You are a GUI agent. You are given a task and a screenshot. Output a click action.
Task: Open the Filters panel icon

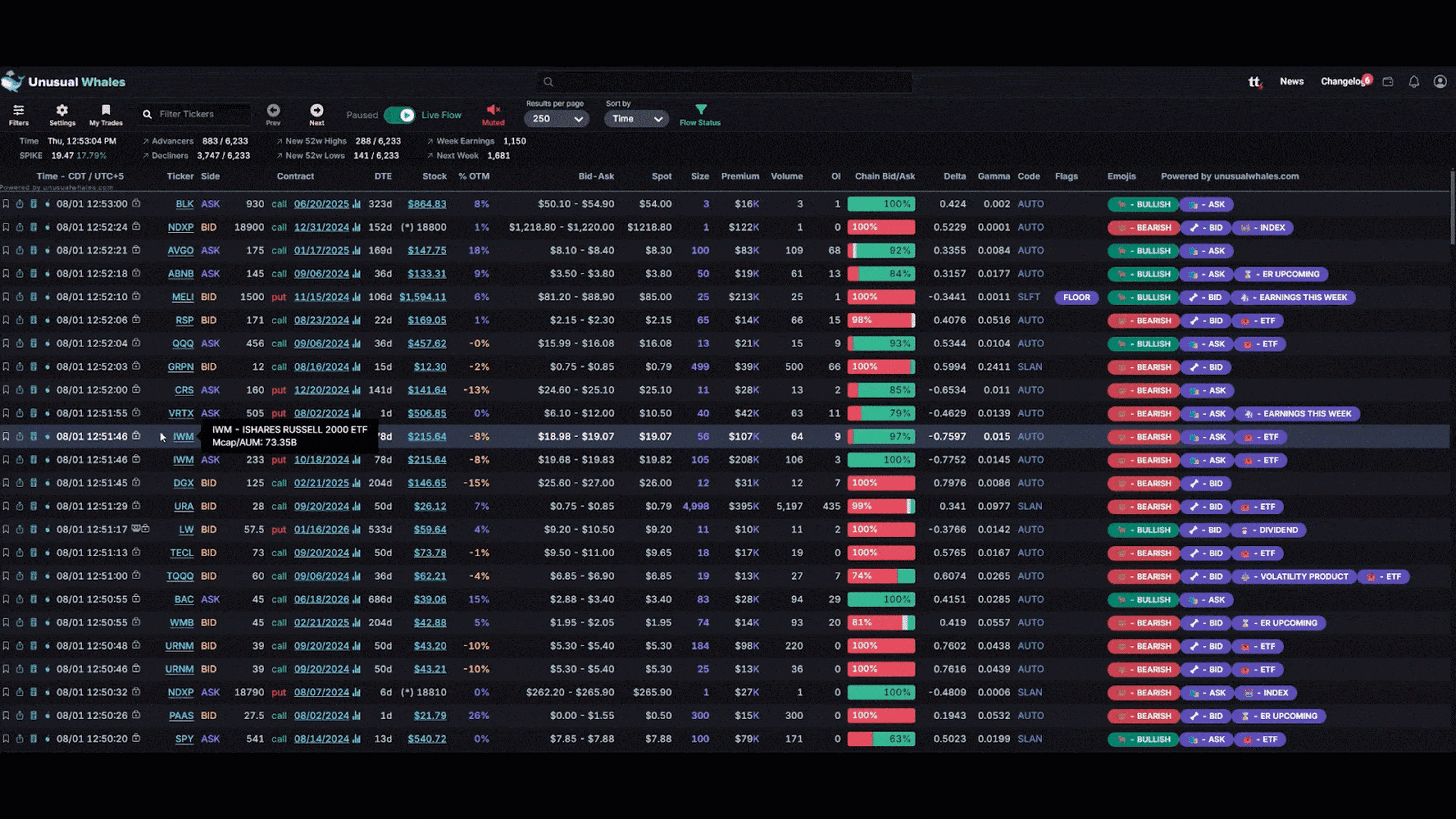pyautogui.click(x=18, y=110)
